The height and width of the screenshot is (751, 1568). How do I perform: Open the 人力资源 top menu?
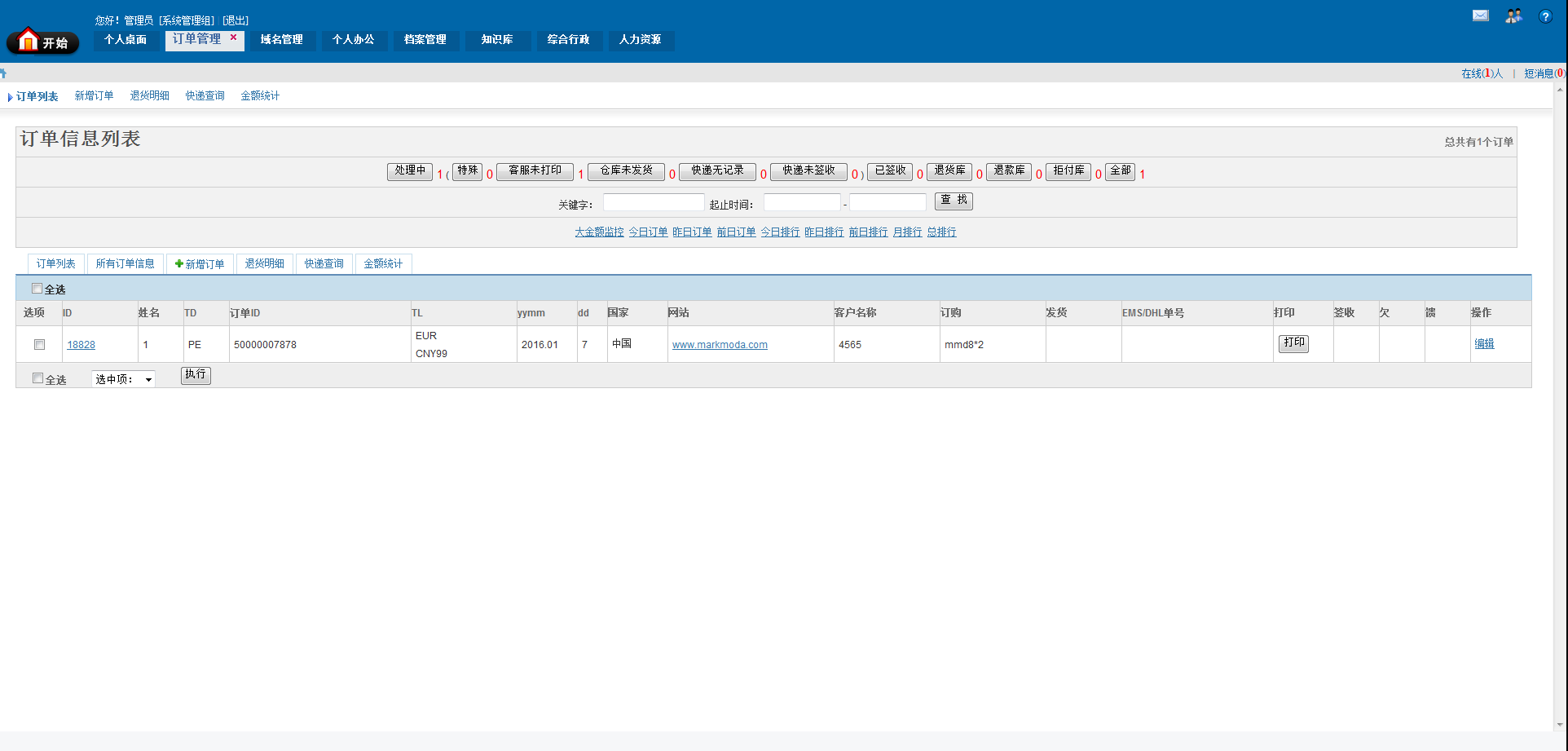(x=640, y=40)
